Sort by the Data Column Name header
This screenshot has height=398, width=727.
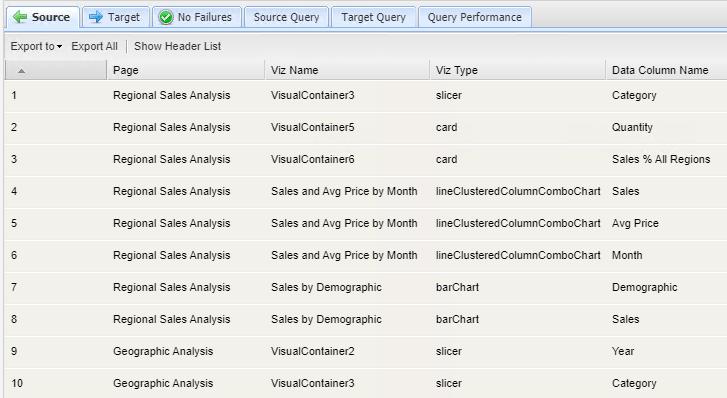point(666,70)
